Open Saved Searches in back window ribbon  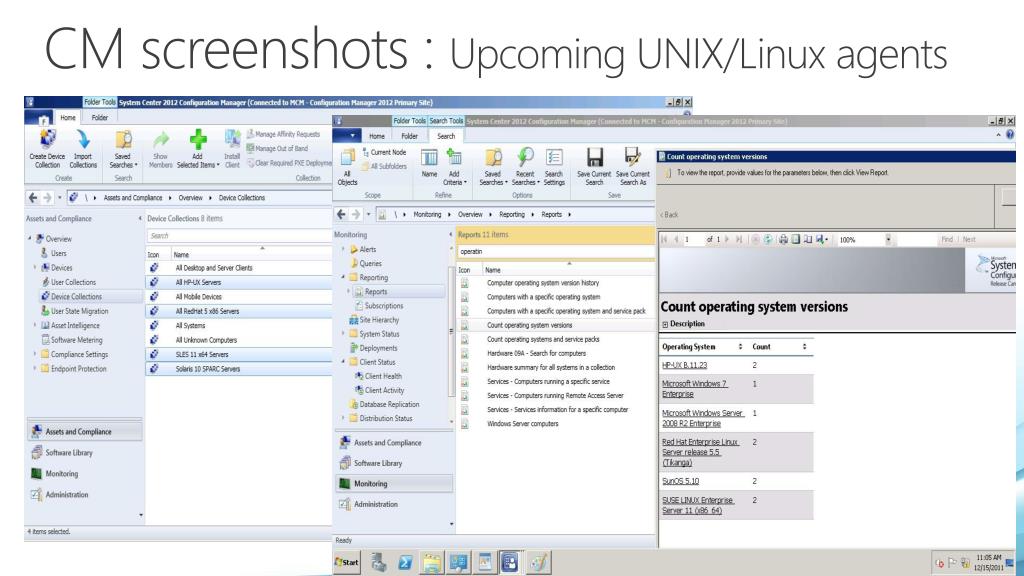point(123,149)
